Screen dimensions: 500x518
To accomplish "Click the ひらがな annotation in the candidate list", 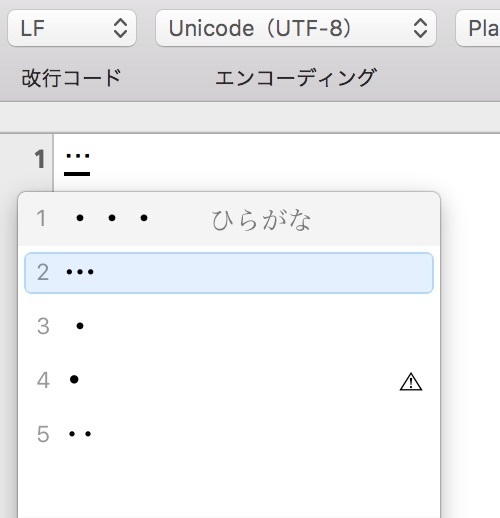I will coord(261,220).
